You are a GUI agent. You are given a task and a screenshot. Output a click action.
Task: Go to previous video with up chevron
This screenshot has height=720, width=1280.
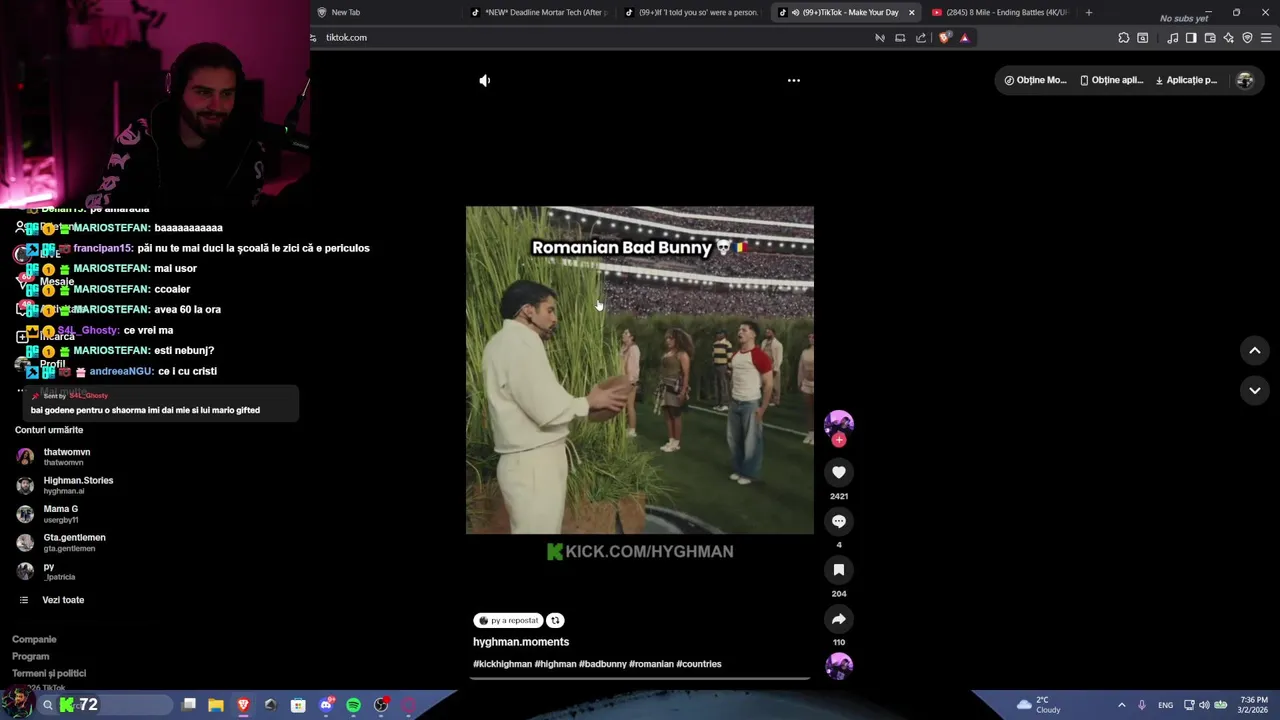click(1255, 350)
